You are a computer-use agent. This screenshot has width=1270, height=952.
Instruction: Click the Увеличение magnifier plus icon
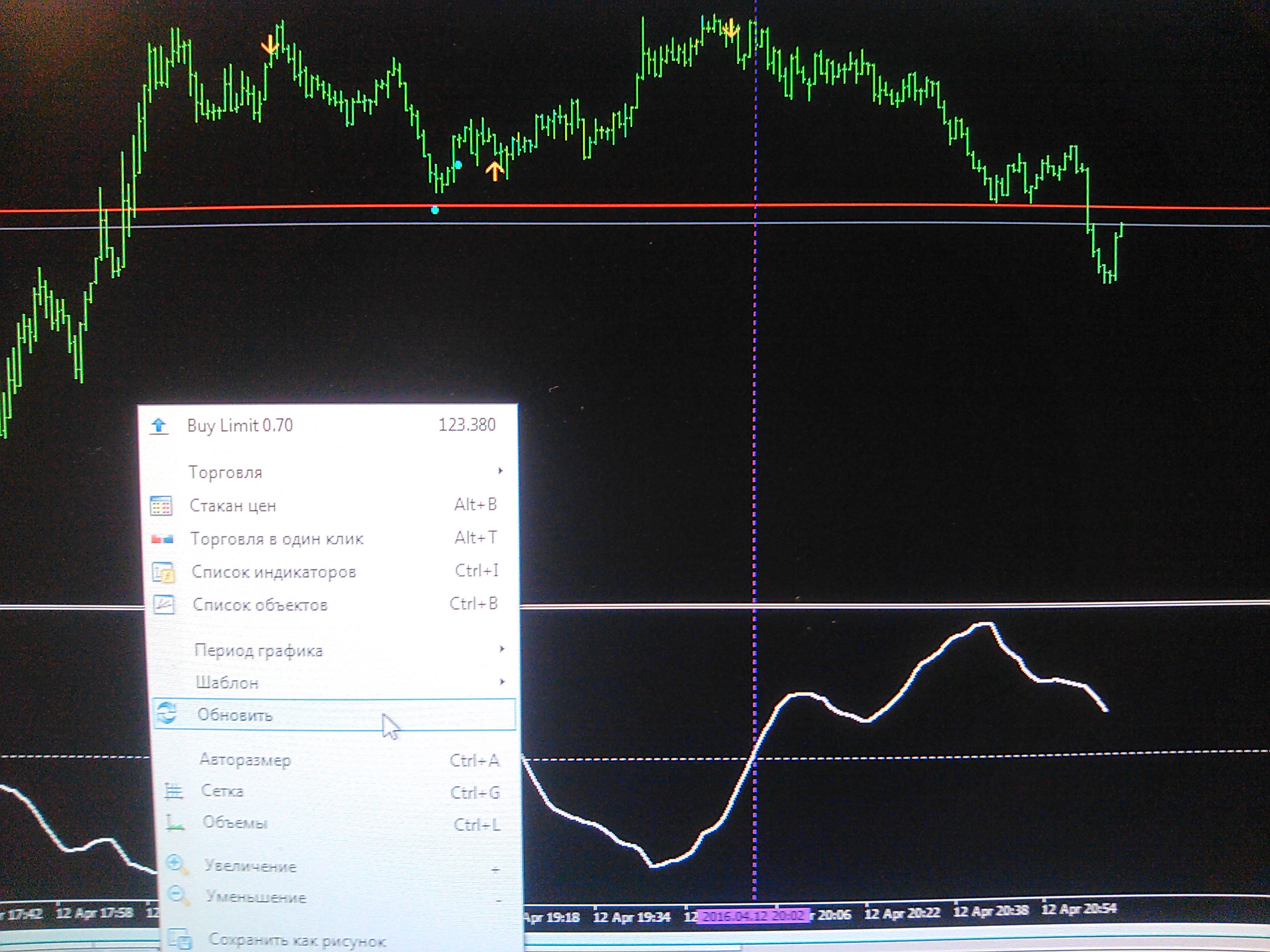(177, 864)
